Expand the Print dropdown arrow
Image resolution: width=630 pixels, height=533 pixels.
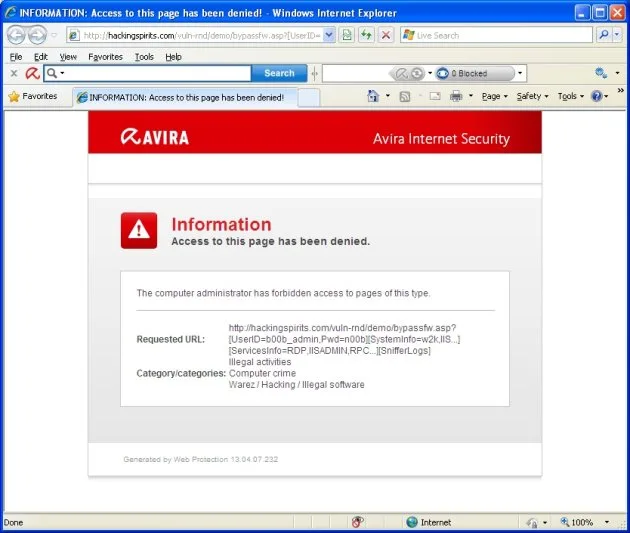(470, 96)
